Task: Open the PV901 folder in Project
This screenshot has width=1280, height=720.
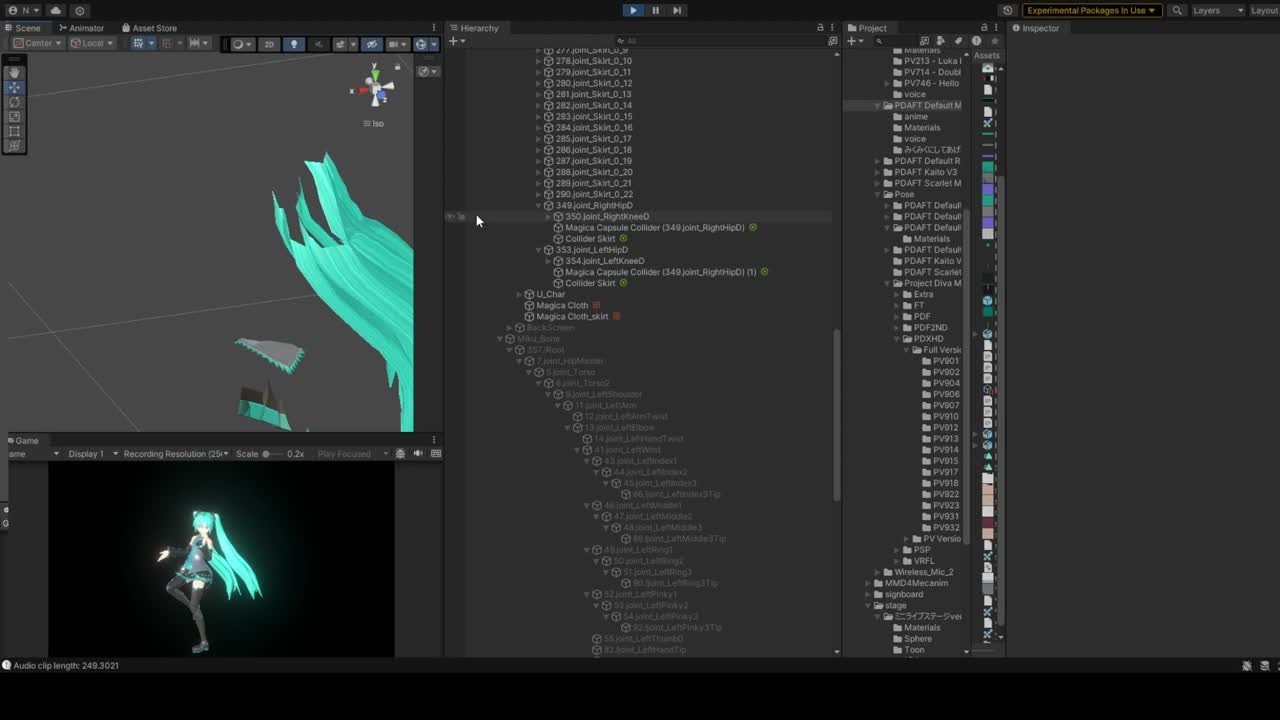Action: tap(945, 361)
